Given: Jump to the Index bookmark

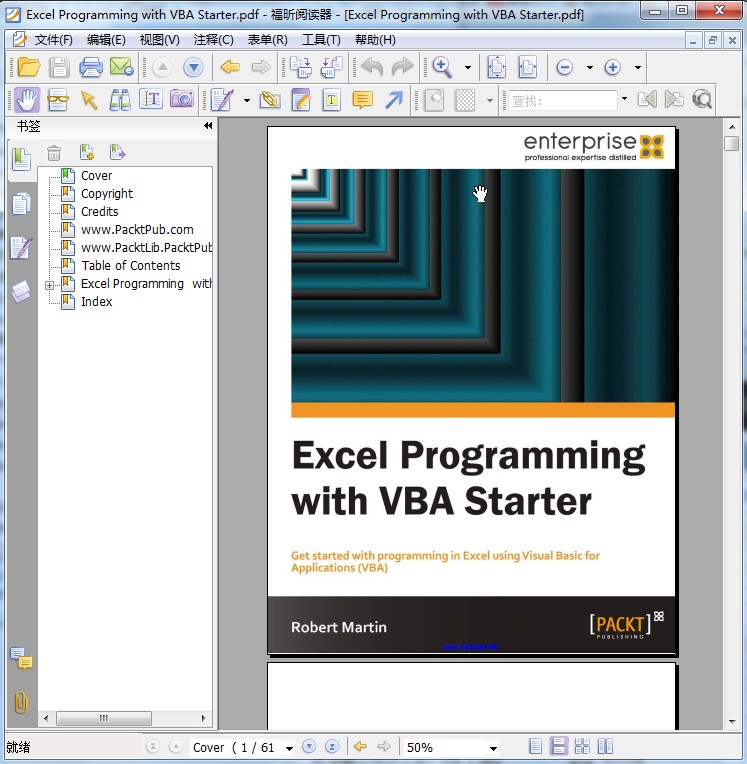Looking at the screenshot, I should click(x=96, y=302).
